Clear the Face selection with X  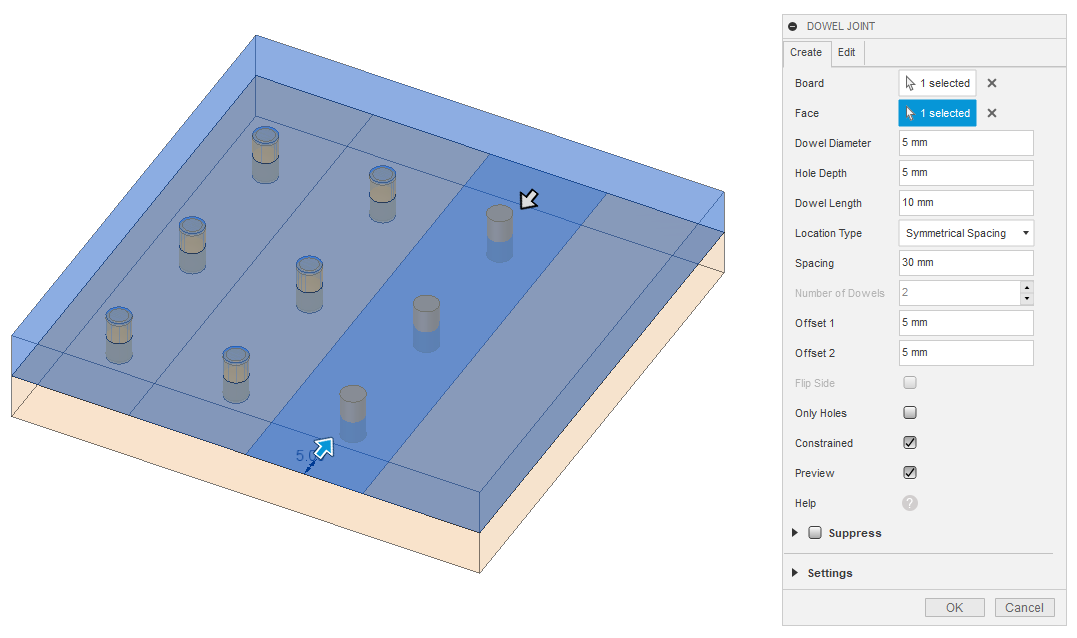[991, 113]
